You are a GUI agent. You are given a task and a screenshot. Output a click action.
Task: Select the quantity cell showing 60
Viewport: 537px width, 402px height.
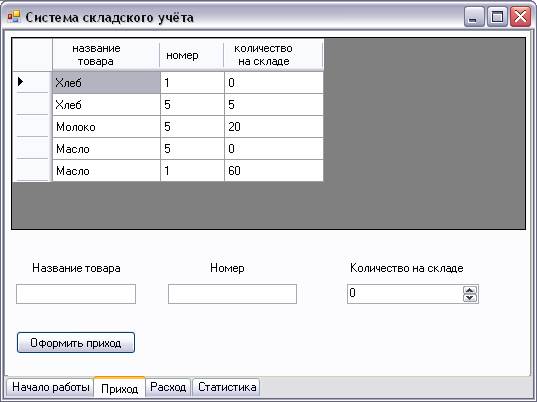point(274,171)
